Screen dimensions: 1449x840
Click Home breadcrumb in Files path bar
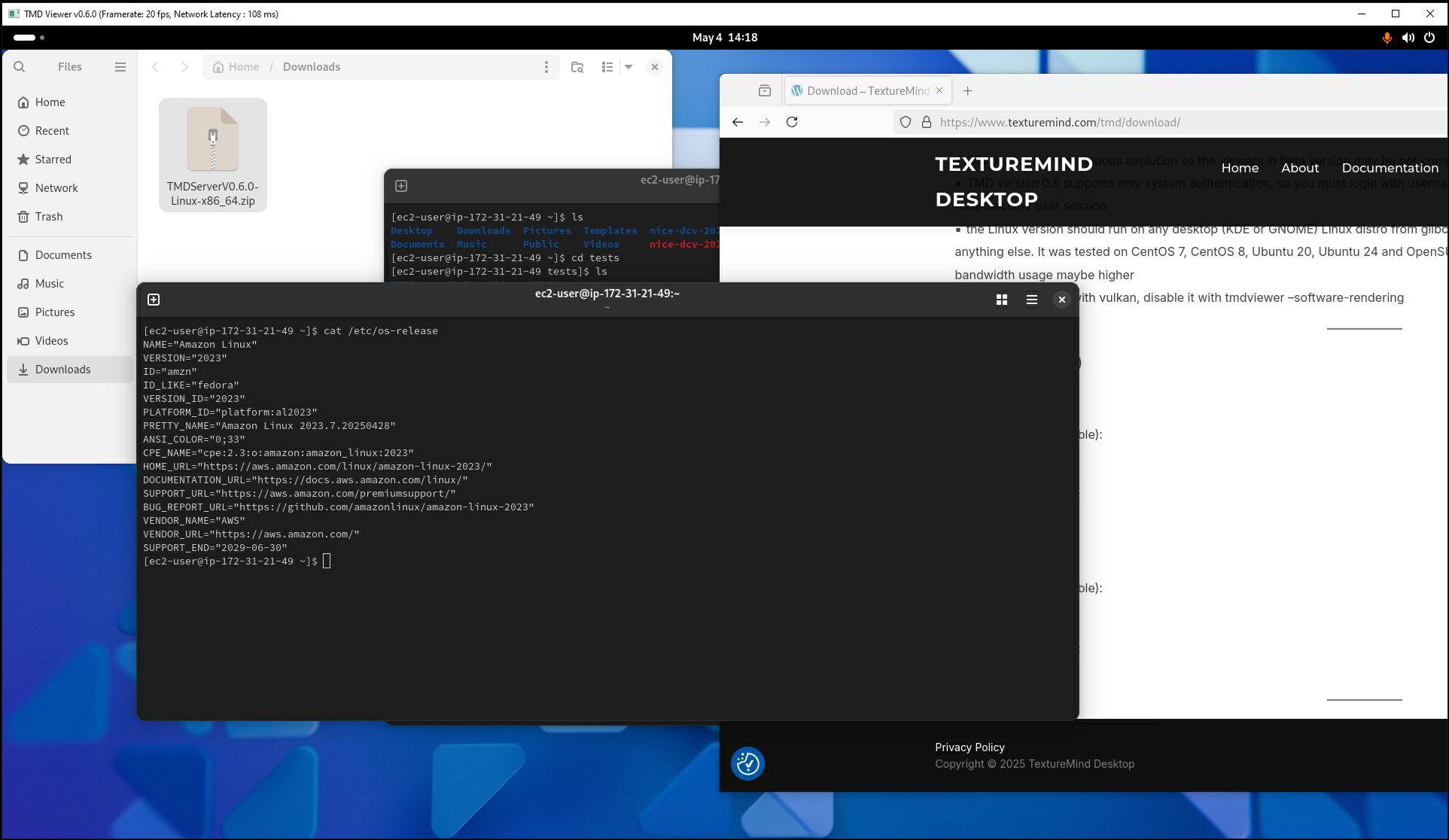coord(236,67)
